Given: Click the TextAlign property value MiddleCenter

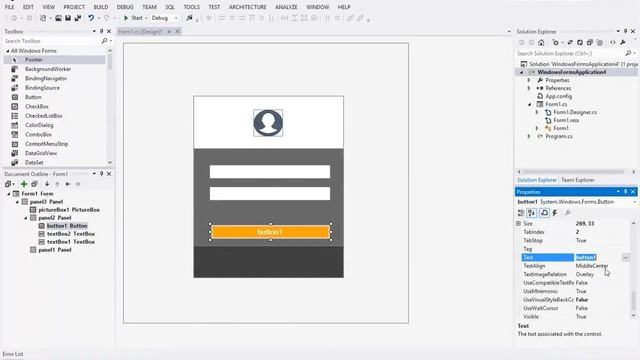Looking at the screenshot, I should coord(592,266).
